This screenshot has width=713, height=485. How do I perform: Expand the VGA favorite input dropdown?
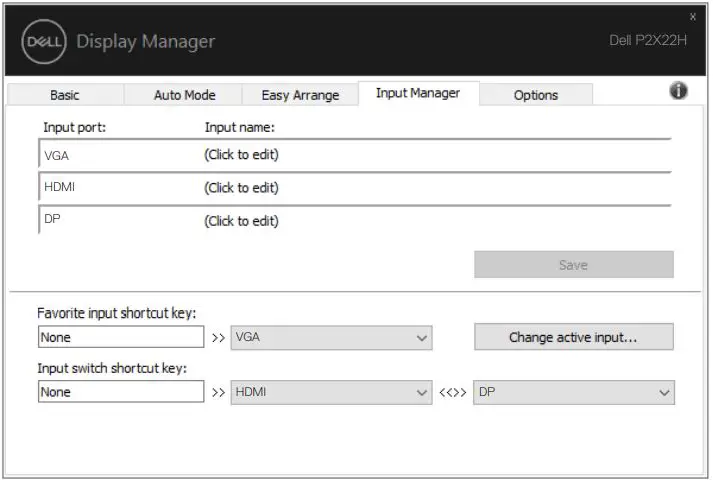click(331, 338)
